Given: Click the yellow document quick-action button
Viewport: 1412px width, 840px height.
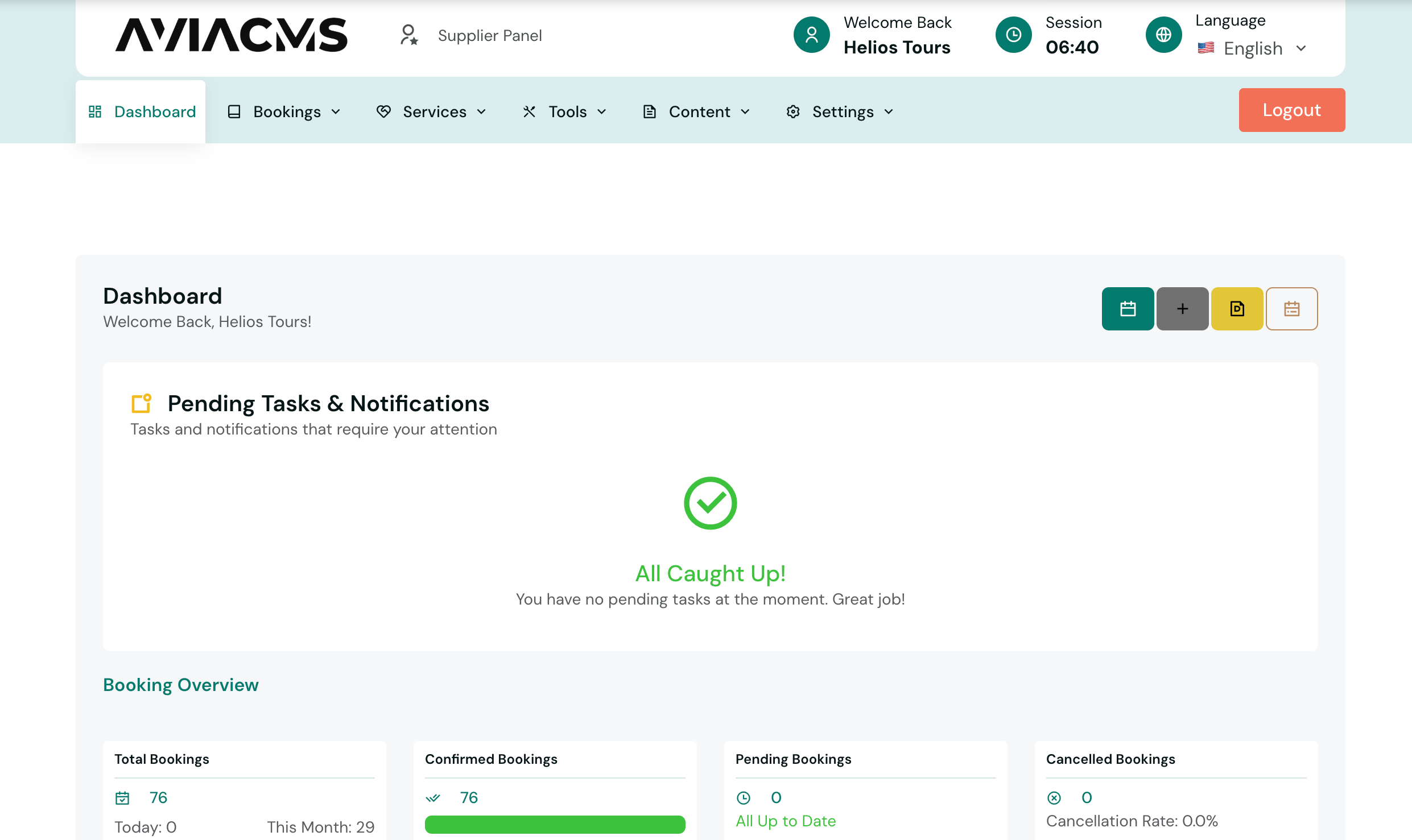Looking at the screenshot, I should [1237, 309].
